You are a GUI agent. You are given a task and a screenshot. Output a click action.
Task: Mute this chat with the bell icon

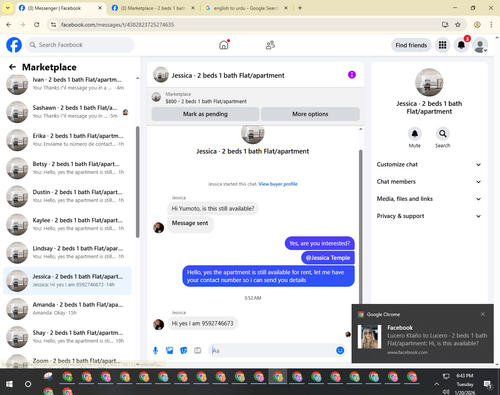pyautogui.click(x=415, y=134)
